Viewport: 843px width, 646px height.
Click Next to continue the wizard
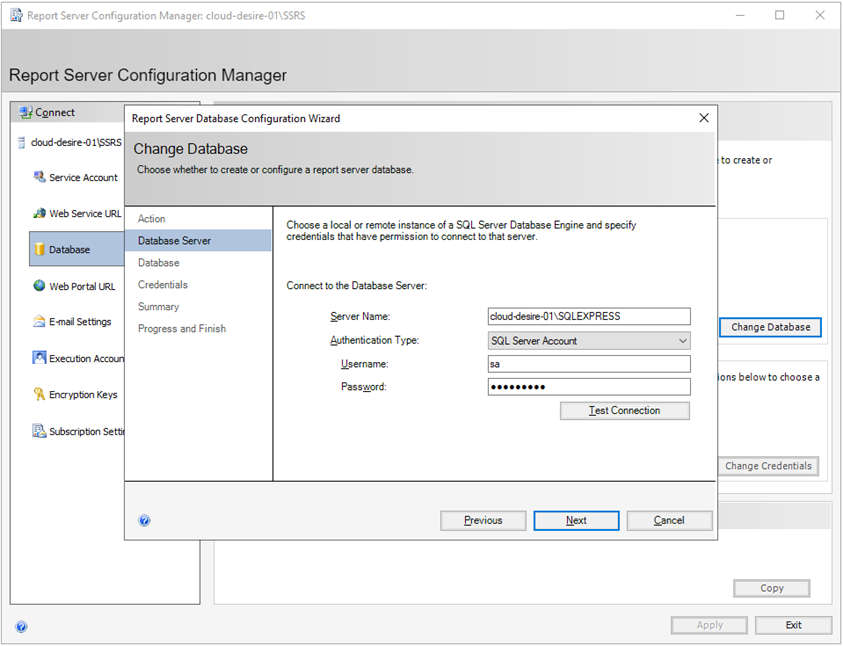[x=576, y=520]
